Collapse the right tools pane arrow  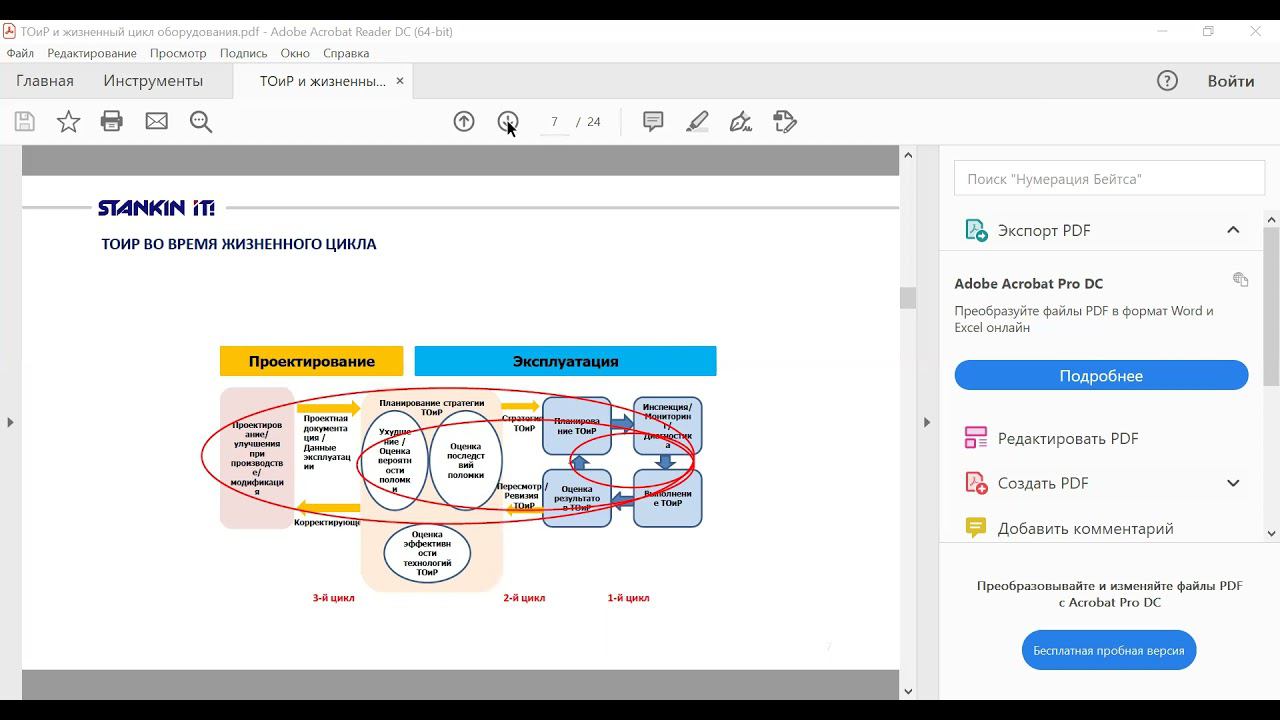pyautogui.click(x=926, y=422)
